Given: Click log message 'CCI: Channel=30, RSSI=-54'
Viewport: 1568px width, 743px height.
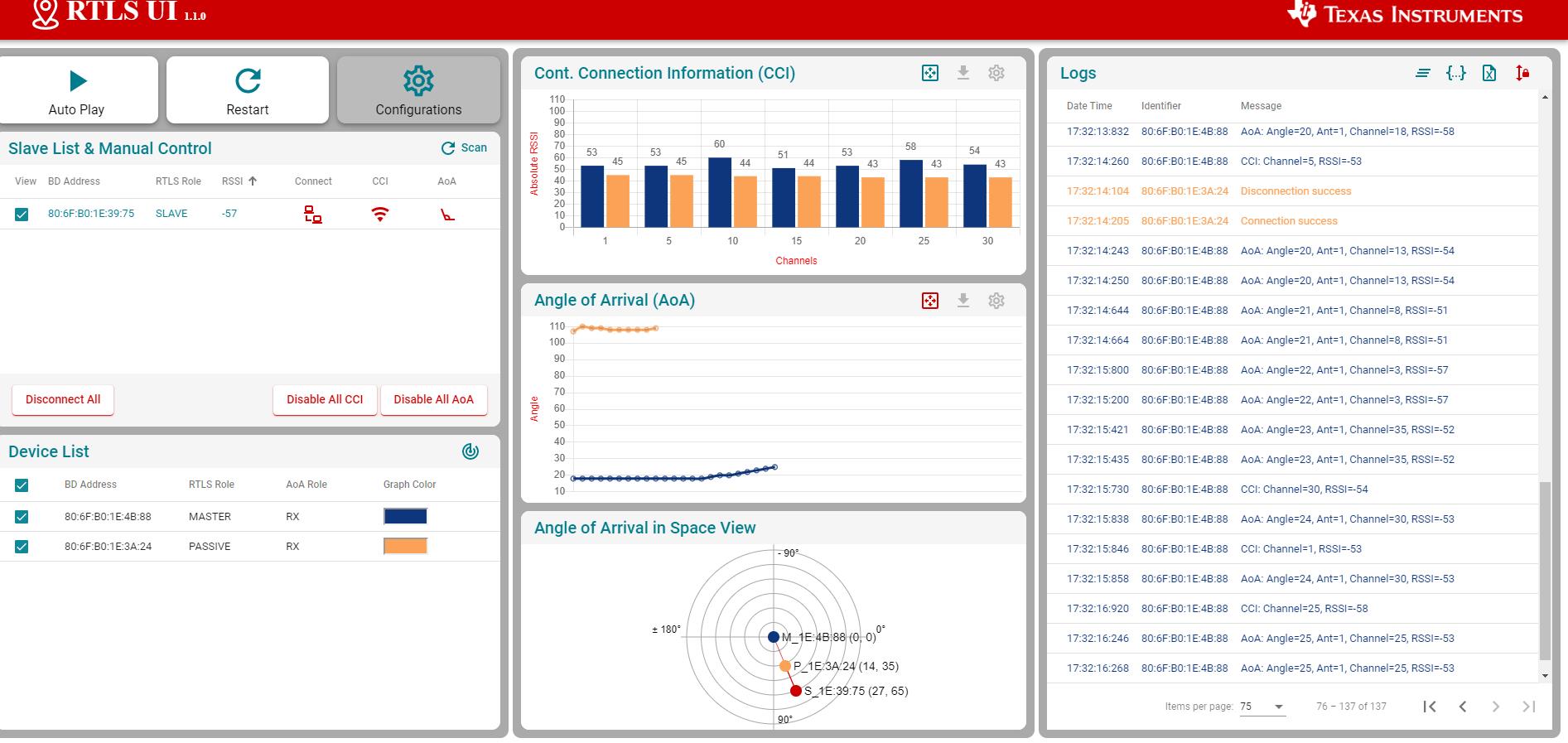Looking at the screenshot, I should coord(1304,490).
